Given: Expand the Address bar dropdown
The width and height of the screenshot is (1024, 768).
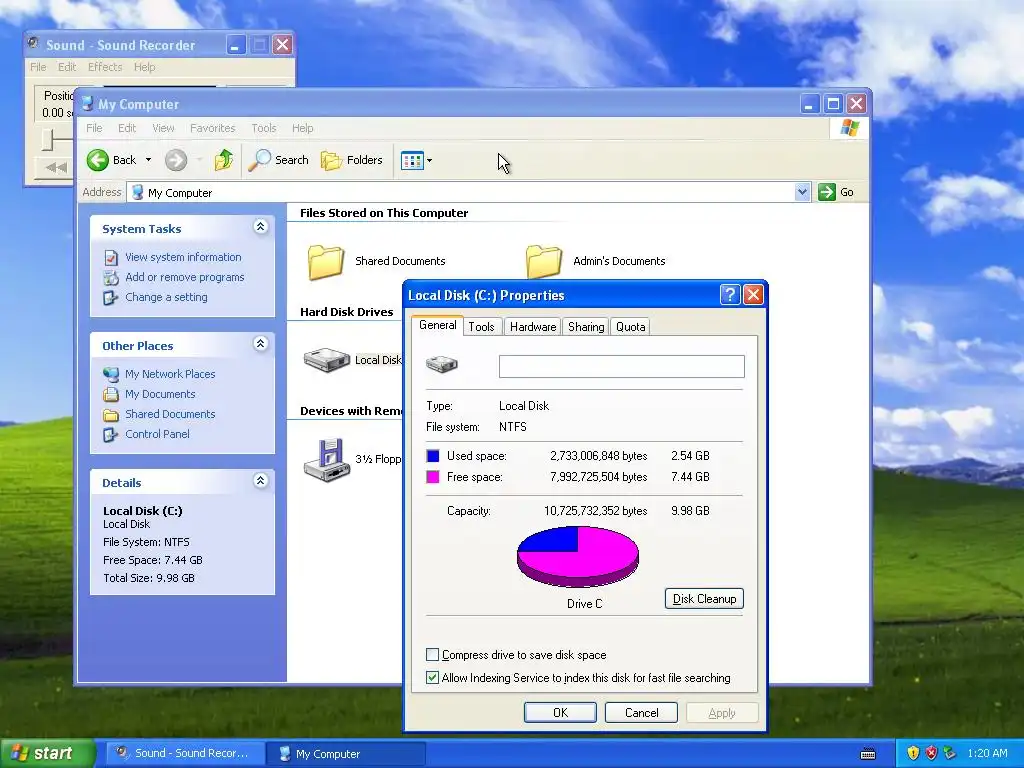Looking at the screenshot, I should [x=802, y=192].
